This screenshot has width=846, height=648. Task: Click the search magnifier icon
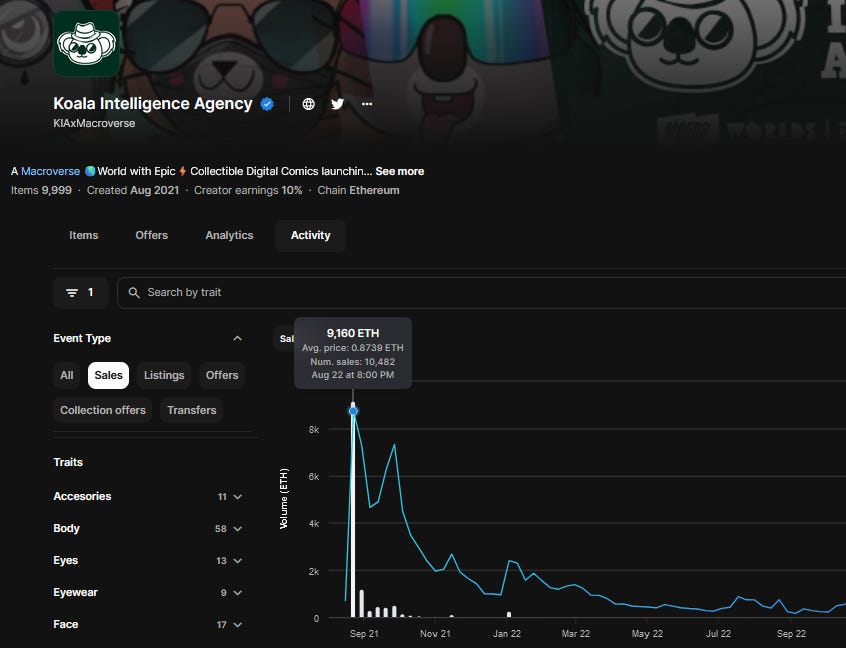(134, 292)
